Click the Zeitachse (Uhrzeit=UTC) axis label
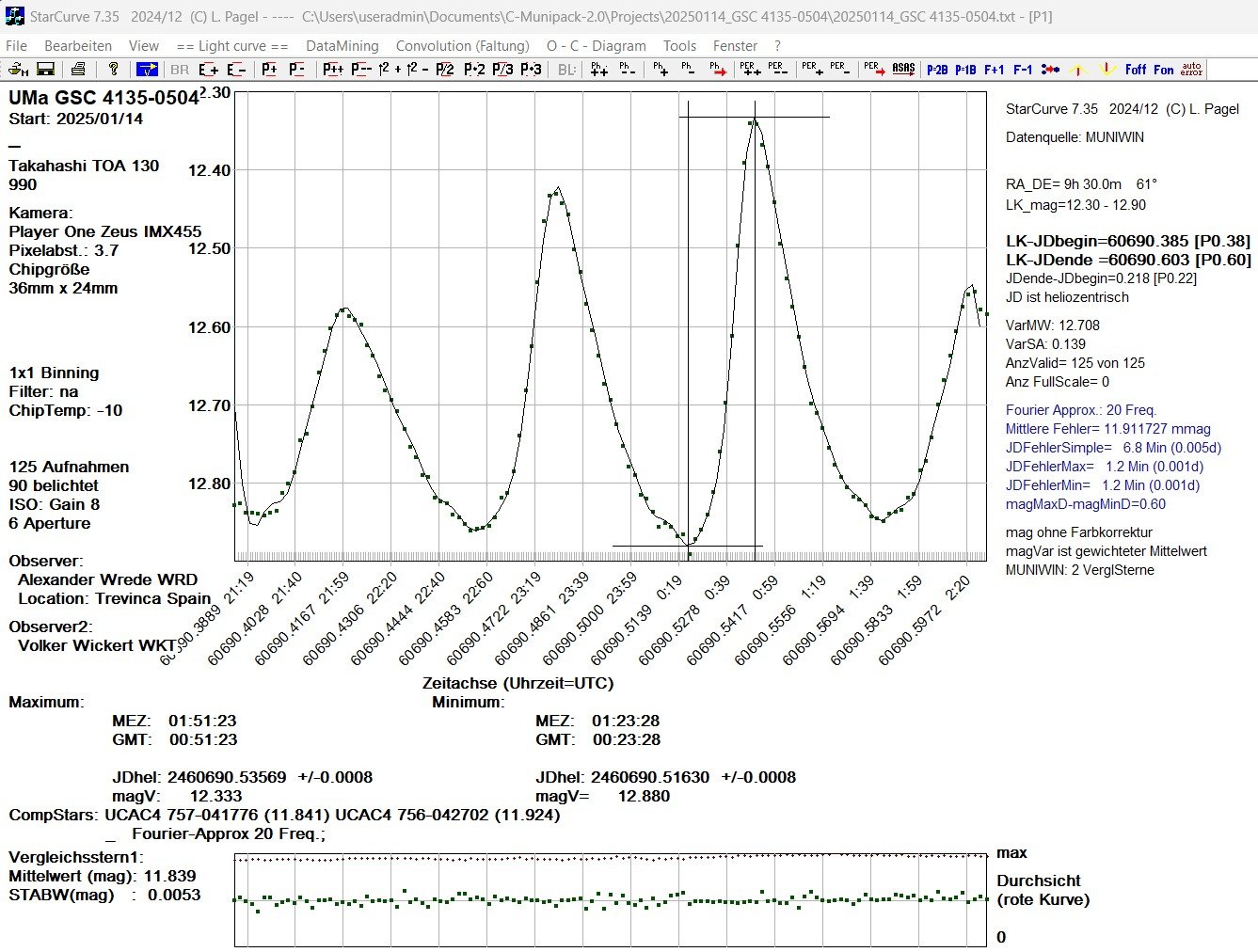Image resolution: width=1258 pixels, height=952 pixels. (x=518, y=683)
